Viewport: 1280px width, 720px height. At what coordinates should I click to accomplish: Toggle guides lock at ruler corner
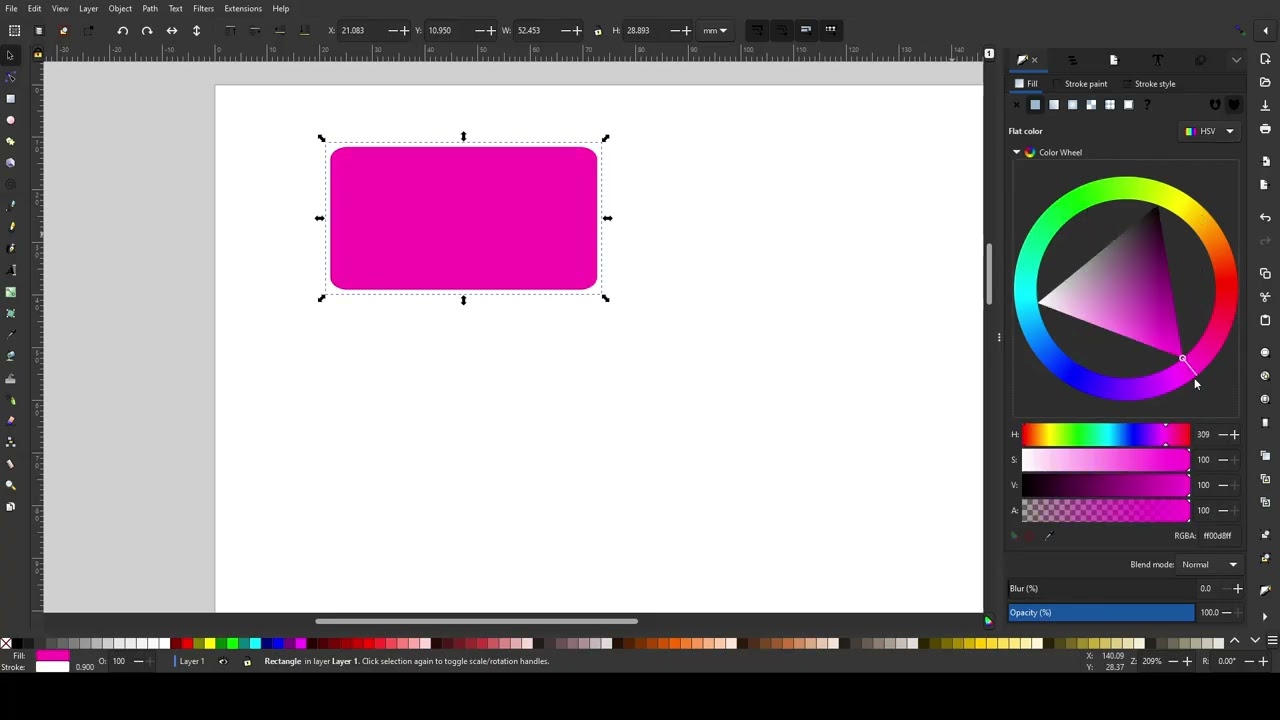pyautogui.click(x=38, y=54)
